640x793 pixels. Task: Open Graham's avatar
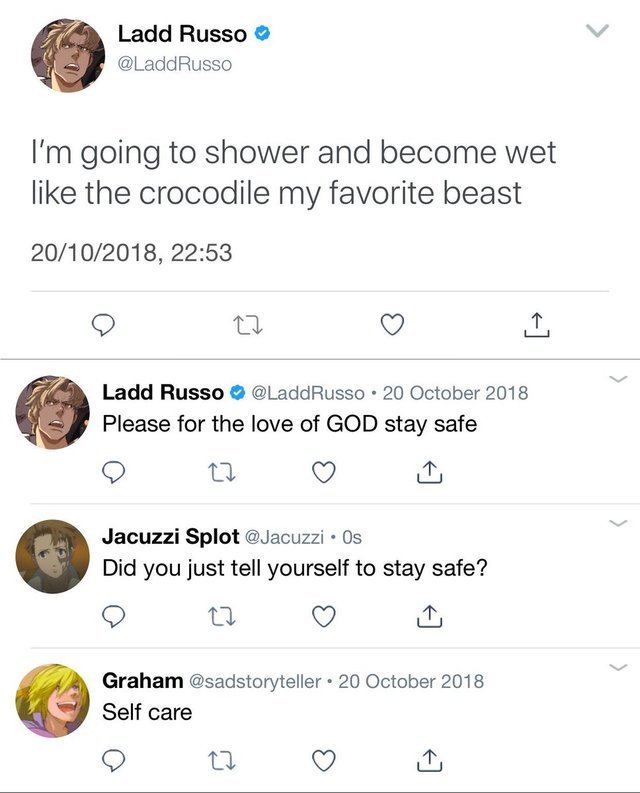click(52, 700)
